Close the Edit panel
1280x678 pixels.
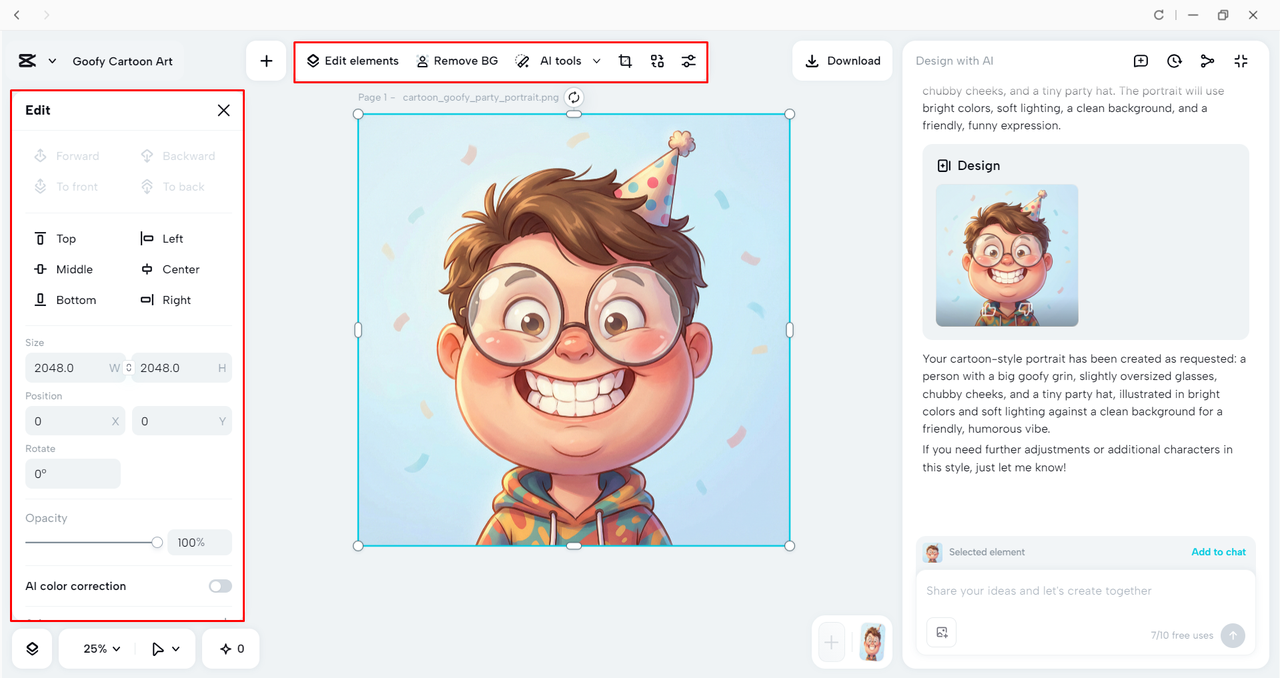[x=224, y=110]
